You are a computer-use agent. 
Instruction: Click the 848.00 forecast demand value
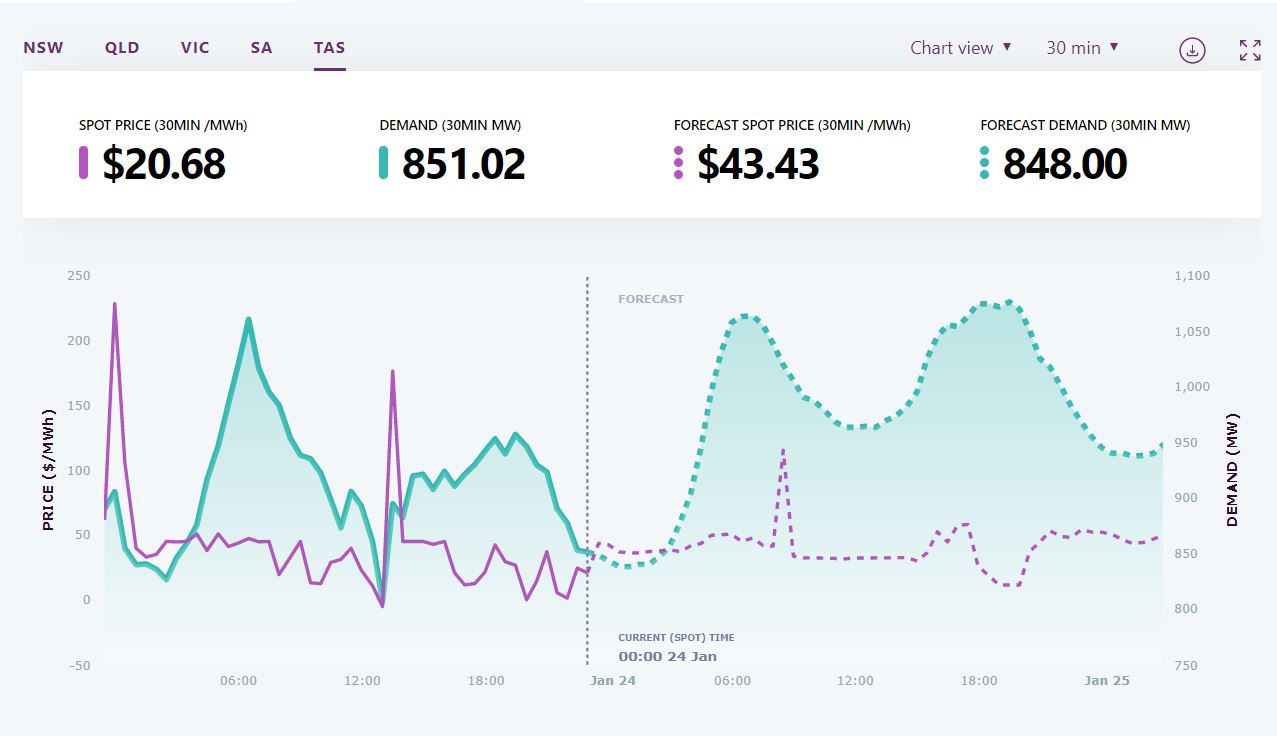click(x=1065, y=164)
